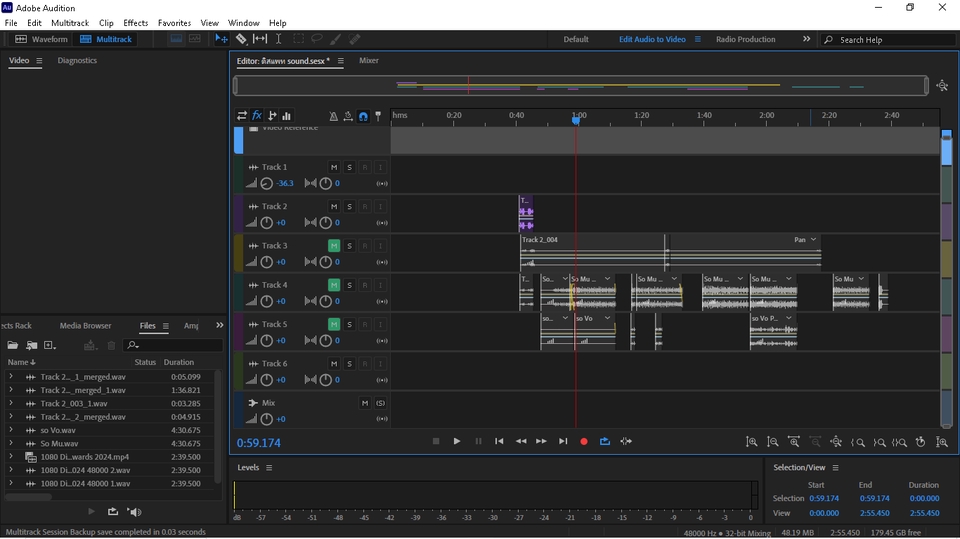960x539 pixels.
Task: Toggle the metronome icon
Action: point(333,116)
